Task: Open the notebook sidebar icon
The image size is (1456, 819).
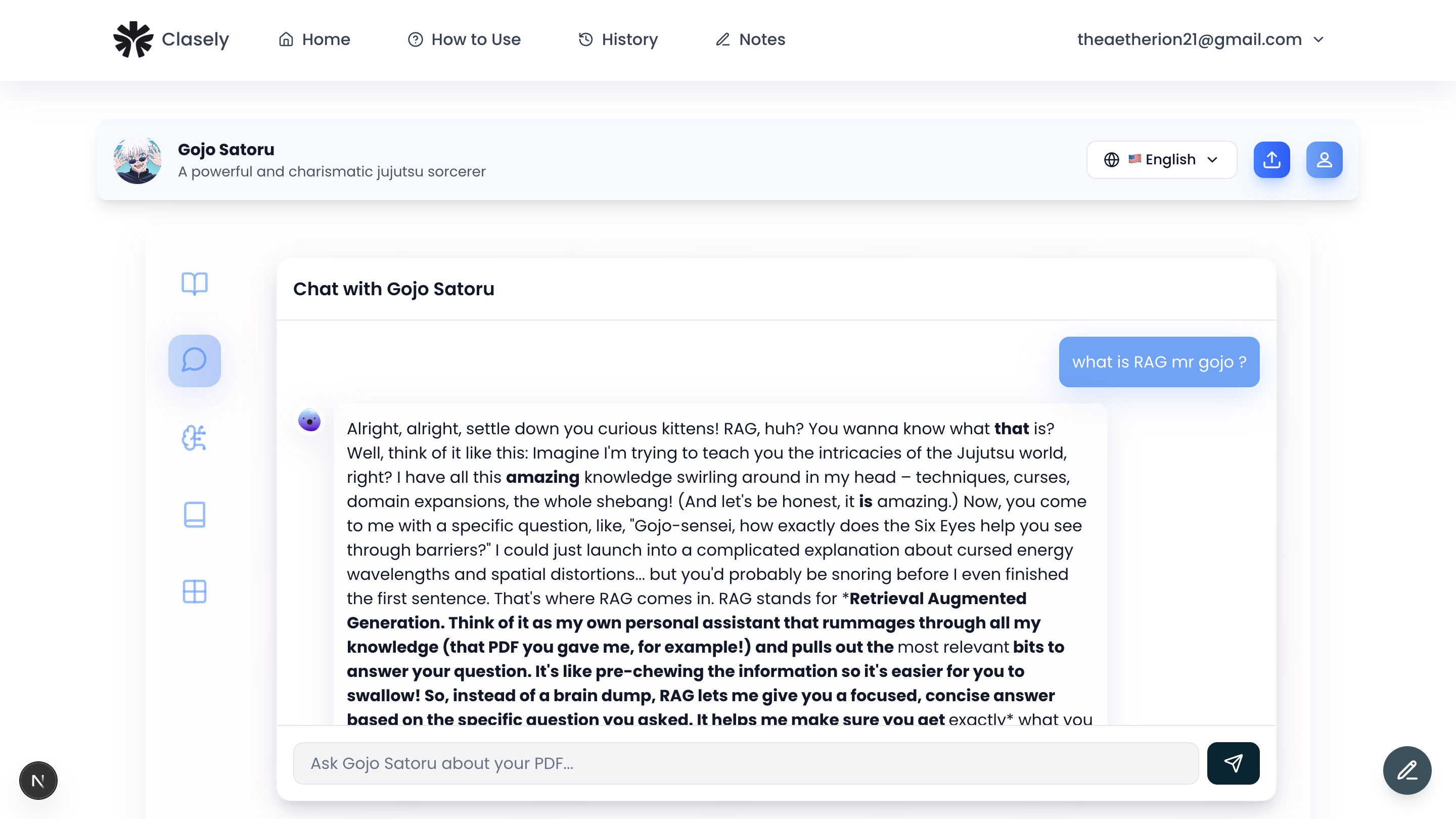Action: coord(195,514)
